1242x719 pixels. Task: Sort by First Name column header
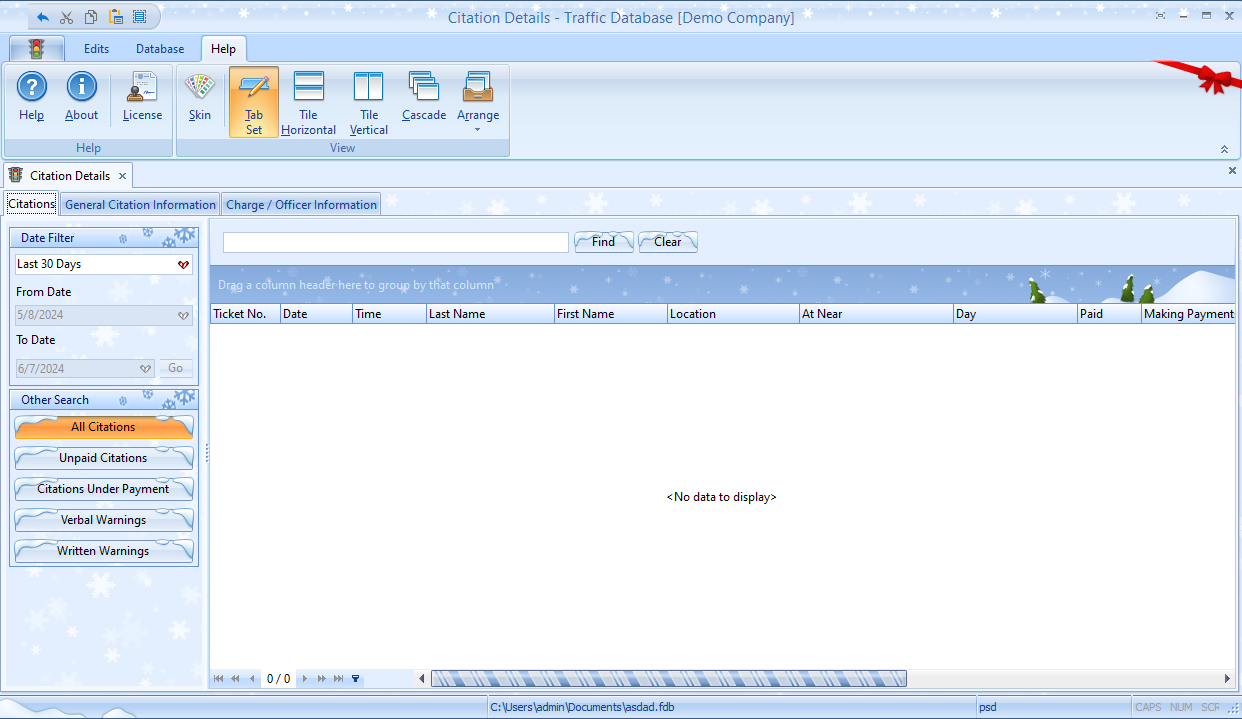pos(610,314)
